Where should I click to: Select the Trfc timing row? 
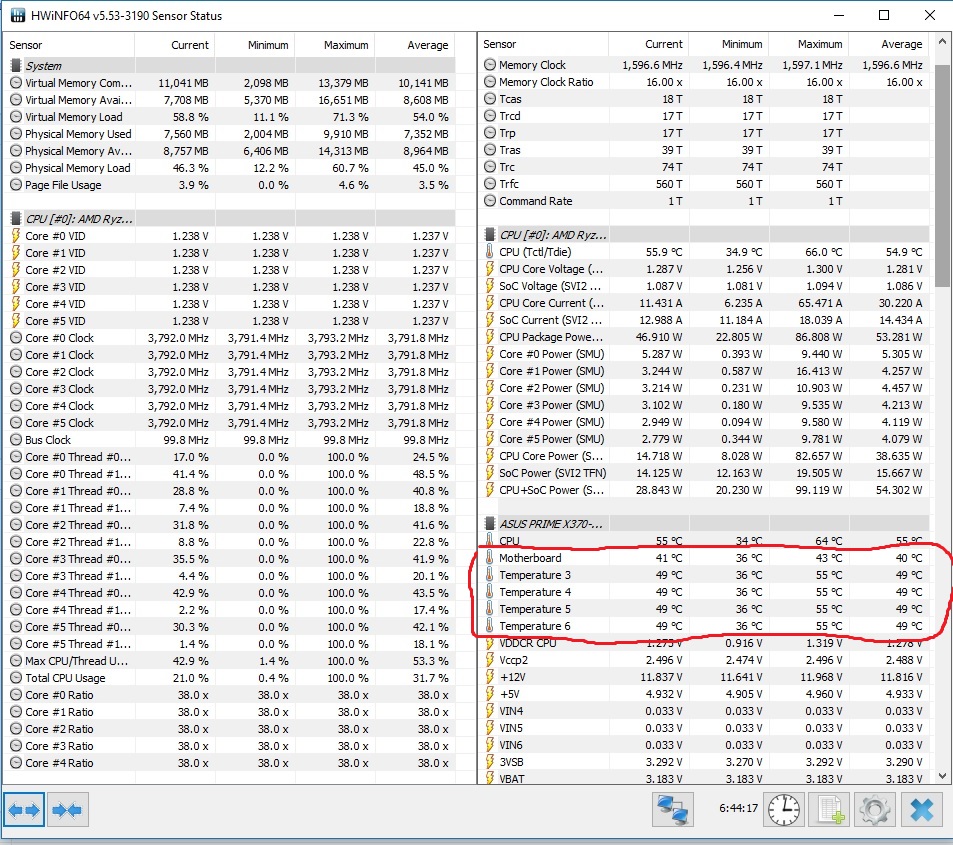704,184
